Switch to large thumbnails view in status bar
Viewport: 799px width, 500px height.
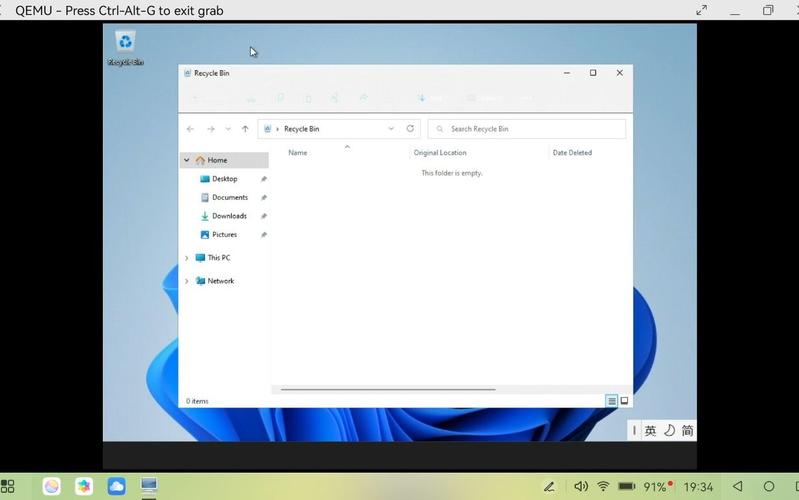coord(624,401)
